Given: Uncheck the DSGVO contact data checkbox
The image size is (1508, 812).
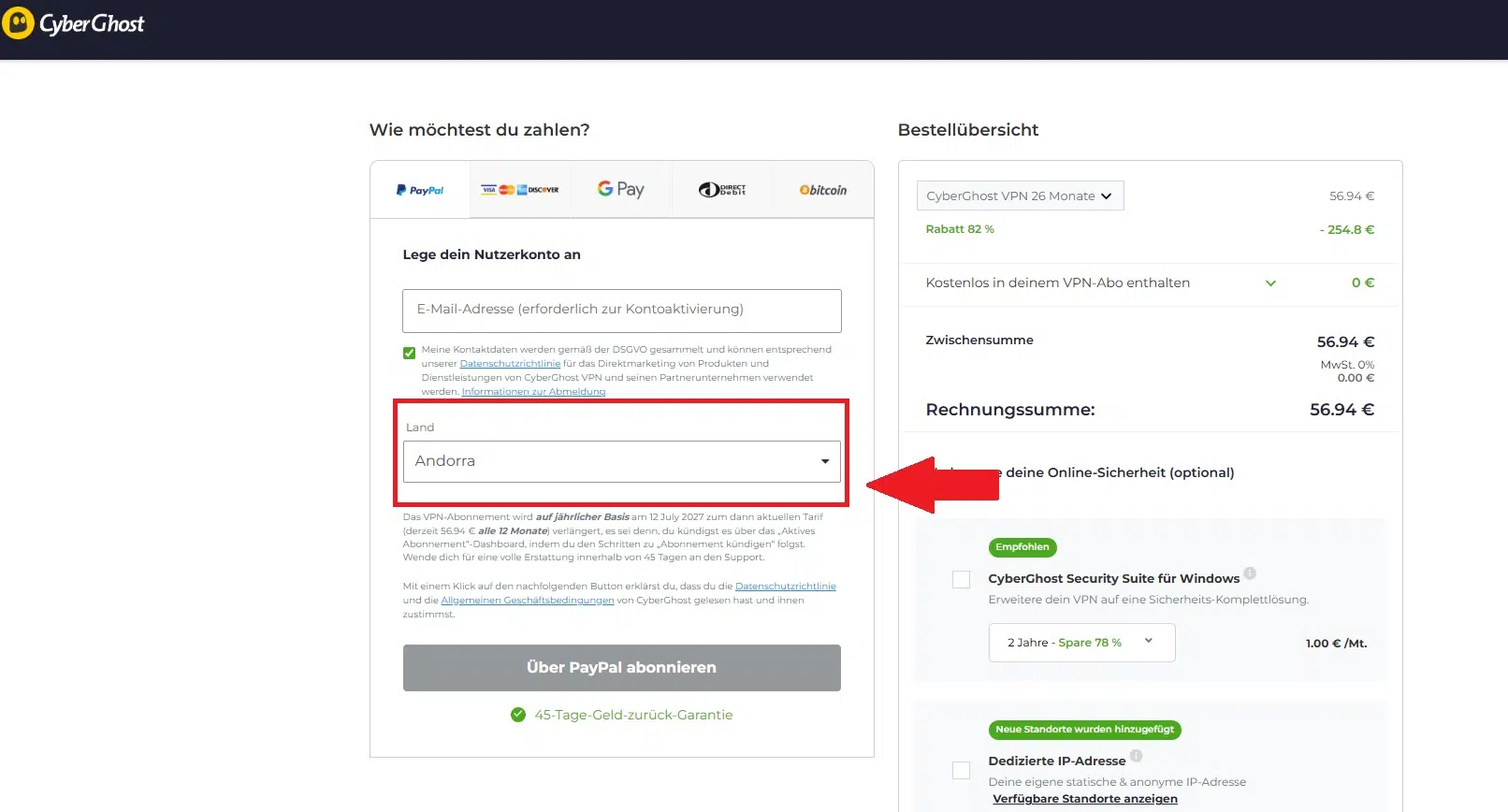Looking at the screenshot, I should pyautogui.click(x=409, y=353).
